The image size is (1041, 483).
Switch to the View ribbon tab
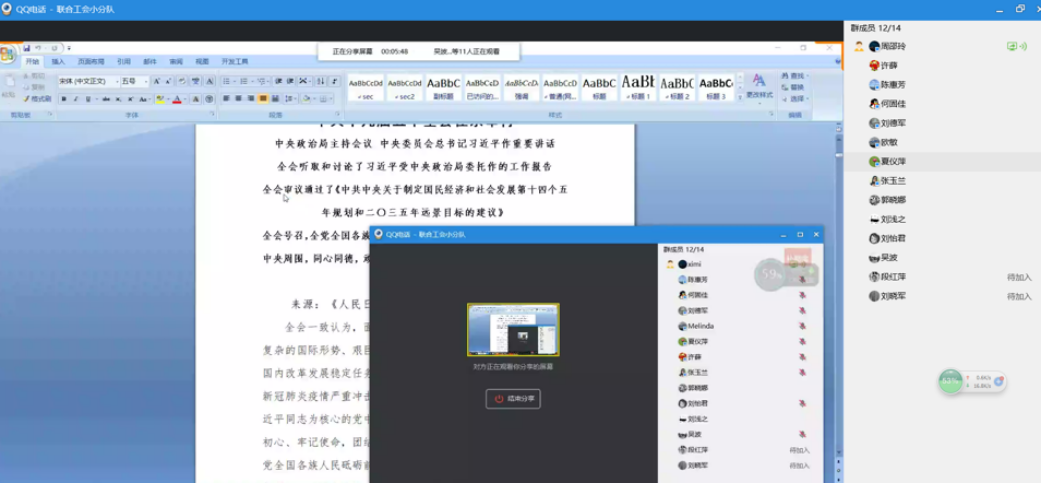point(202,61)
